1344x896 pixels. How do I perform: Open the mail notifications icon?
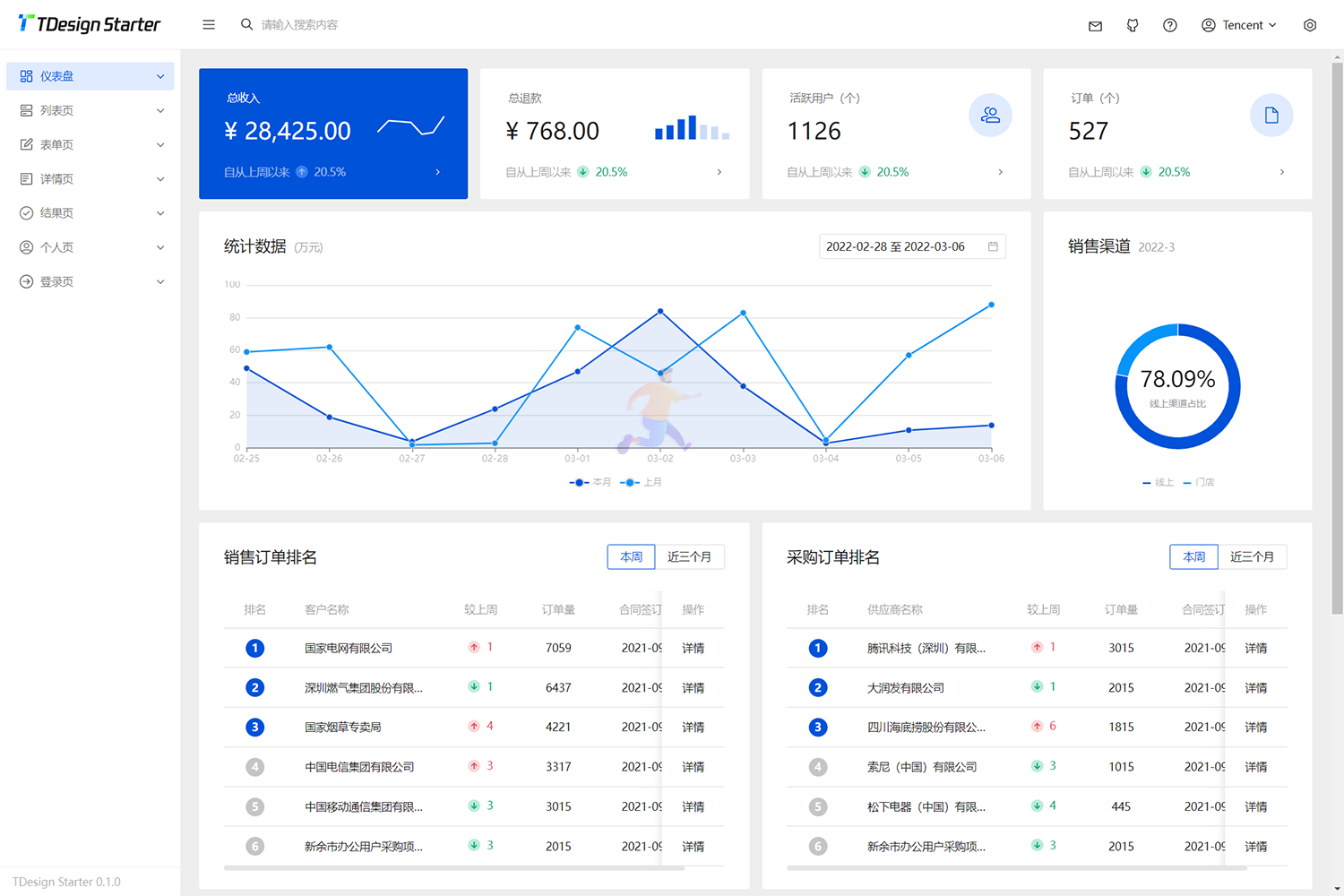point(1095,25)
